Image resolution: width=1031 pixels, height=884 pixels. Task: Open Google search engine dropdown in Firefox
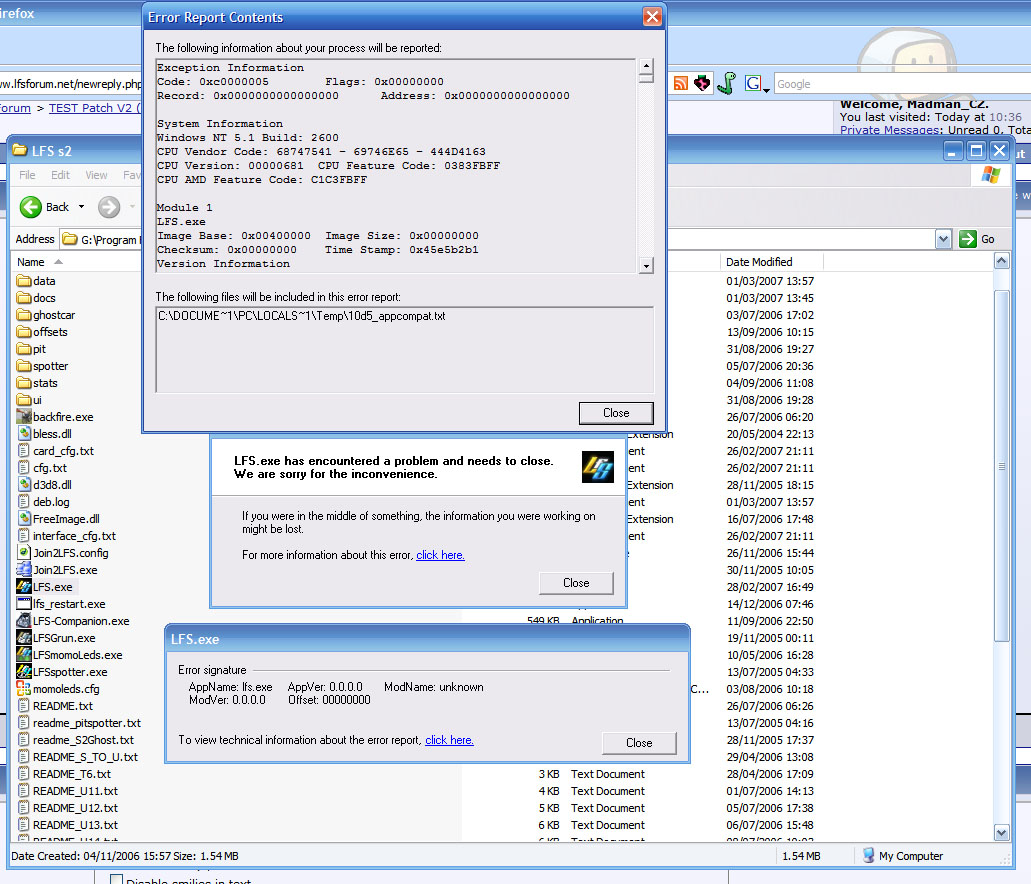pyautogui.click(x=757, y=84)
